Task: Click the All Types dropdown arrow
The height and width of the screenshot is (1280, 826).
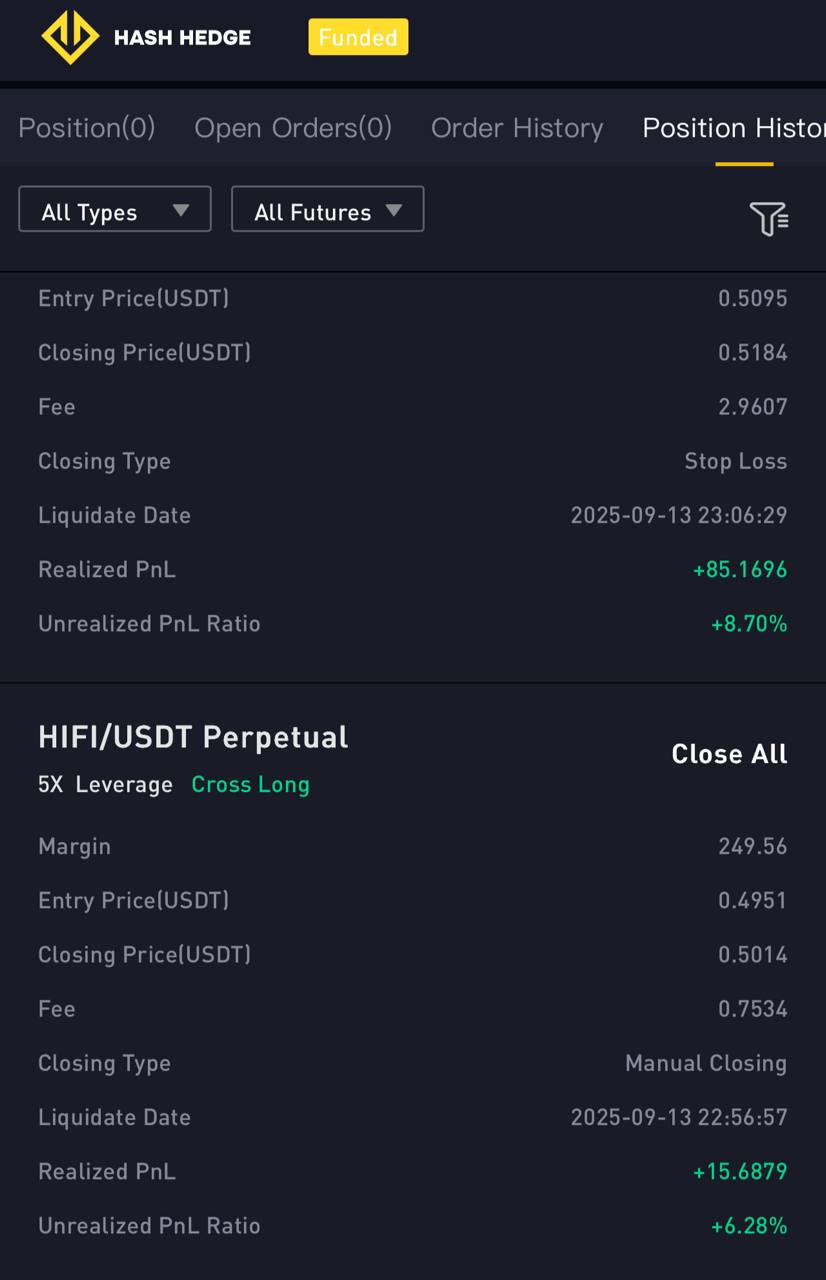Action: click(181, 210)
